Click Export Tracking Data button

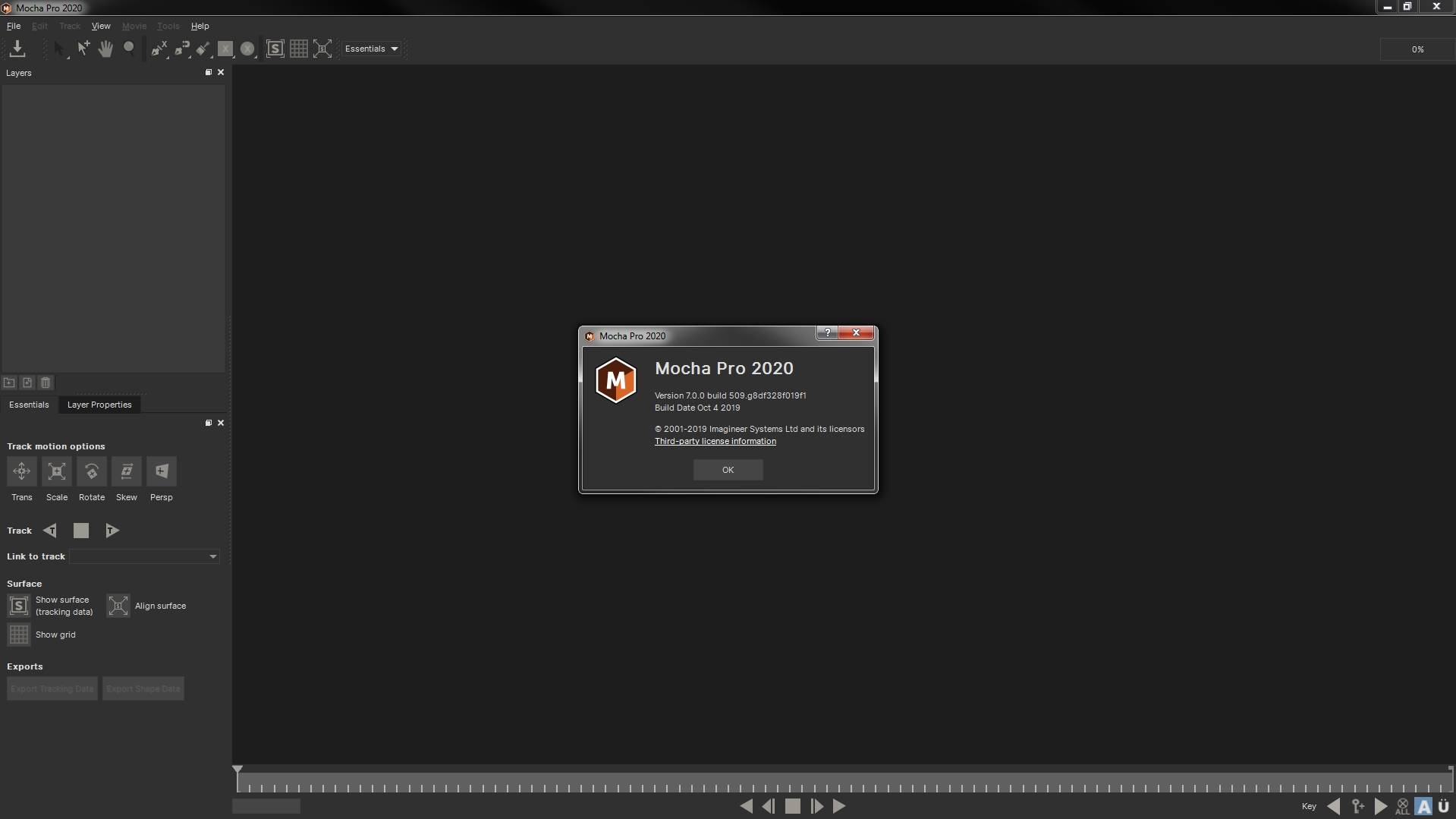(x=52, y=688)
